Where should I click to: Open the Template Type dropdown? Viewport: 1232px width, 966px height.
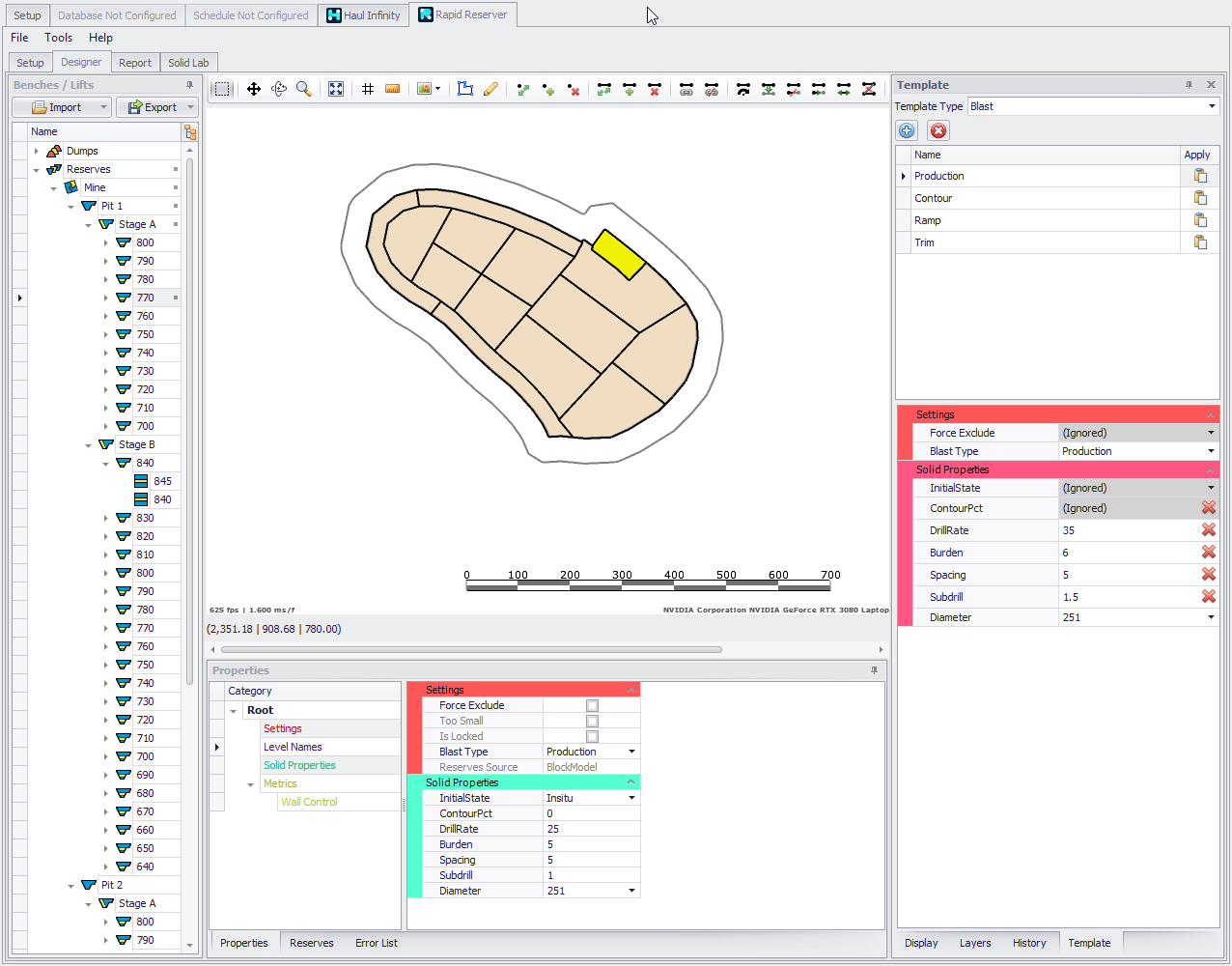[x=1212, y=106]
